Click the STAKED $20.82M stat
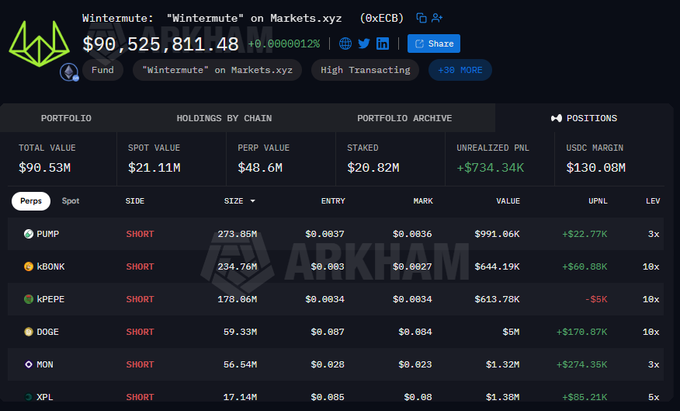This screenshot has width=680, height=411. click(373, 159)
